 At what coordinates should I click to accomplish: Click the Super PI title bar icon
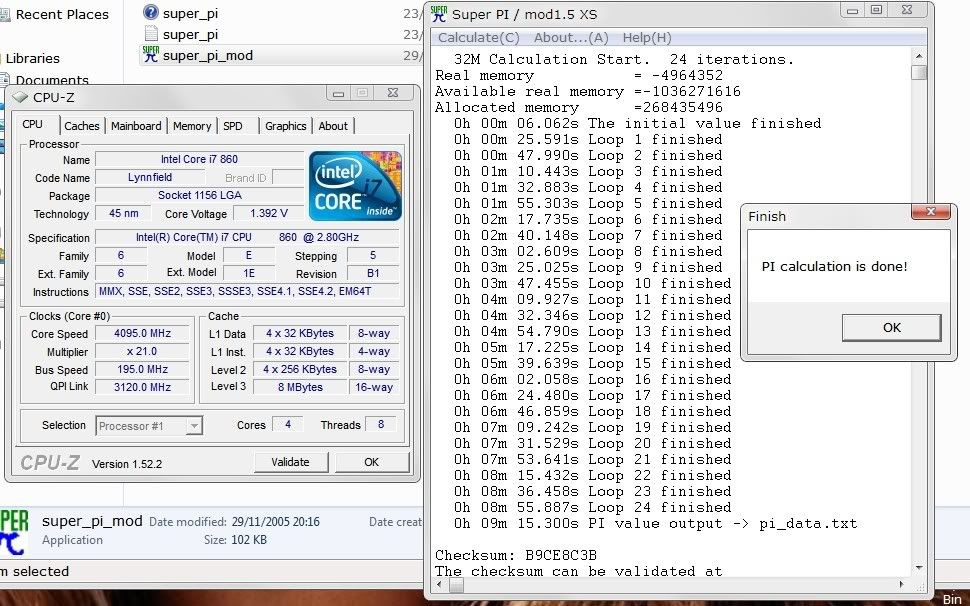tap(439, 14)
